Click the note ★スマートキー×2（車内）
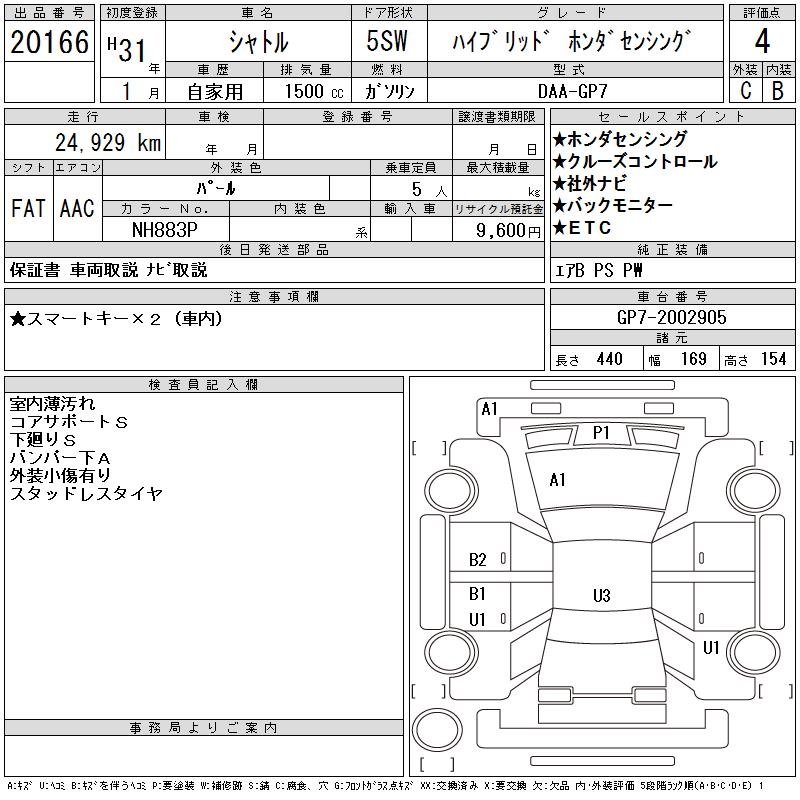The width and height of the screenshot is (800, 800). 116,319
